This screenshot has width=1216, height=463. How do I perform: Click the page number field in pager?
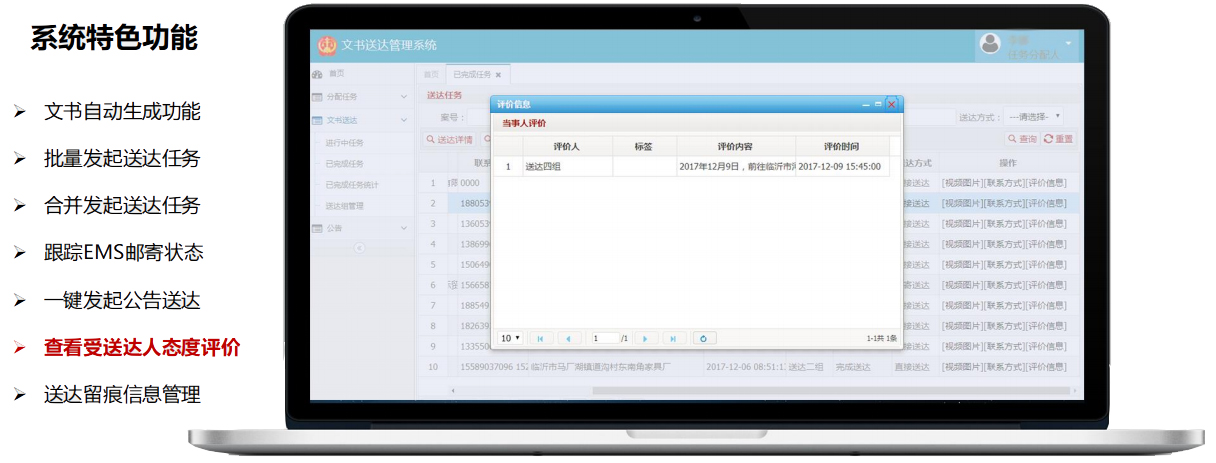click(x=604, y=339)
